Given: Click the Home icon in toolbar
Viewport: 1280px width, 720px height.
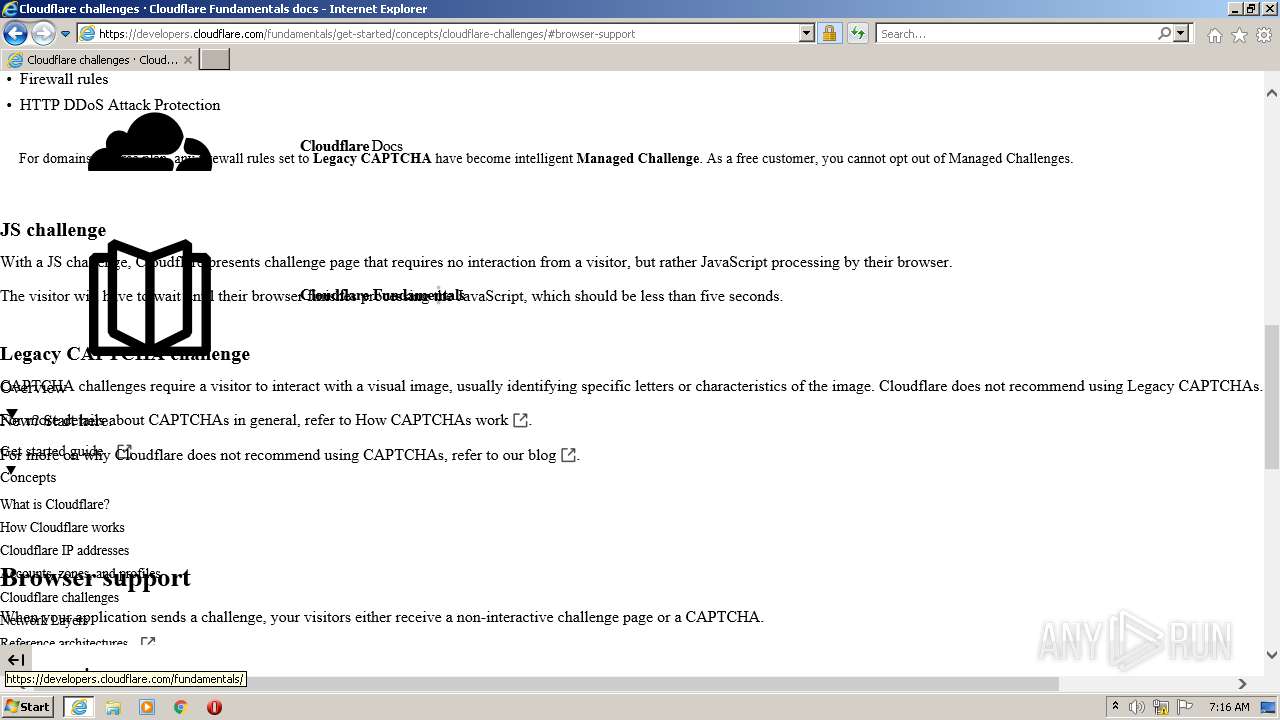Looking at the screenshot, I should 1214,35.
